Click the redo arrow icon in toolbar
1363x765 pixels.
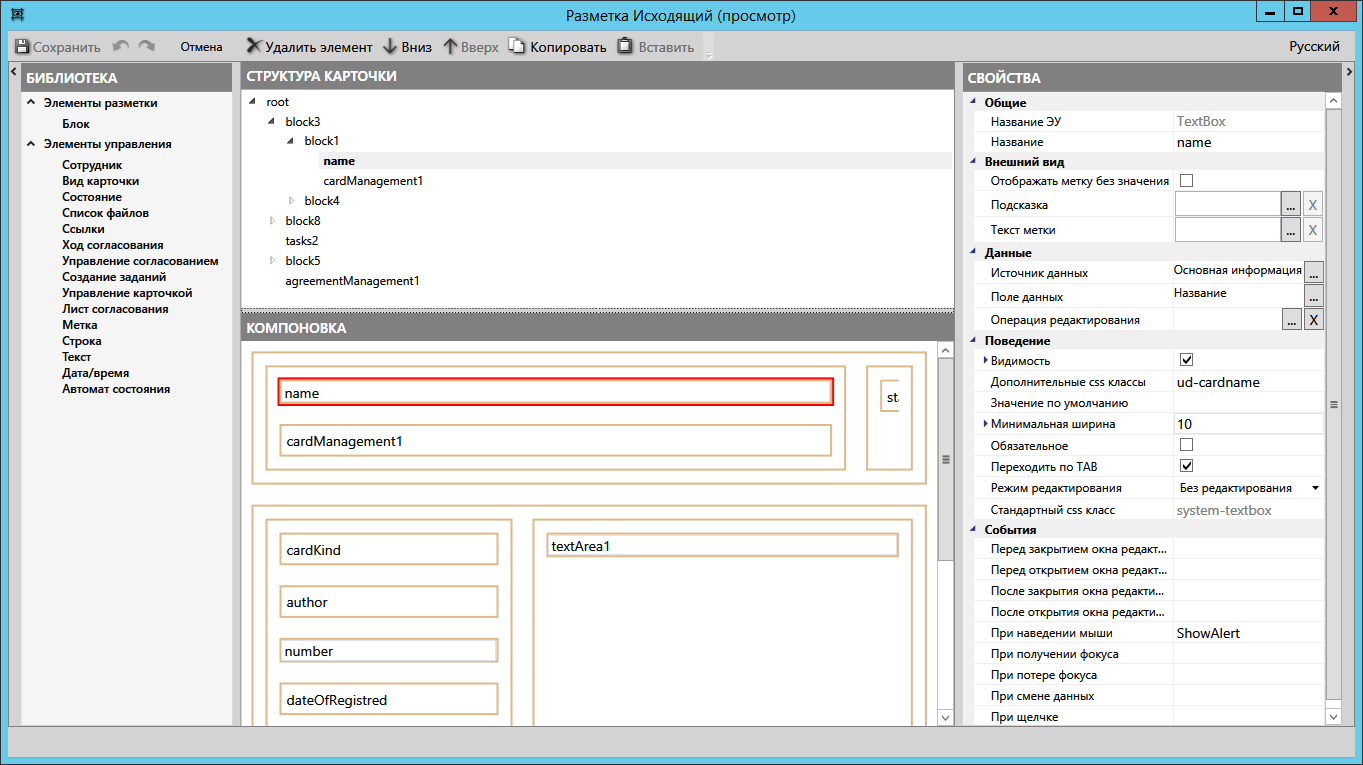point(147,47)
